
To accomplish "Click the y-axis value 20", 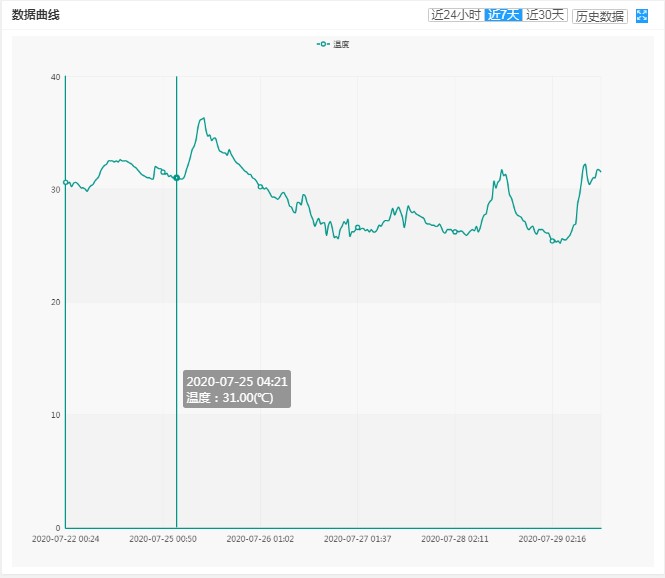I will (55, 302).
